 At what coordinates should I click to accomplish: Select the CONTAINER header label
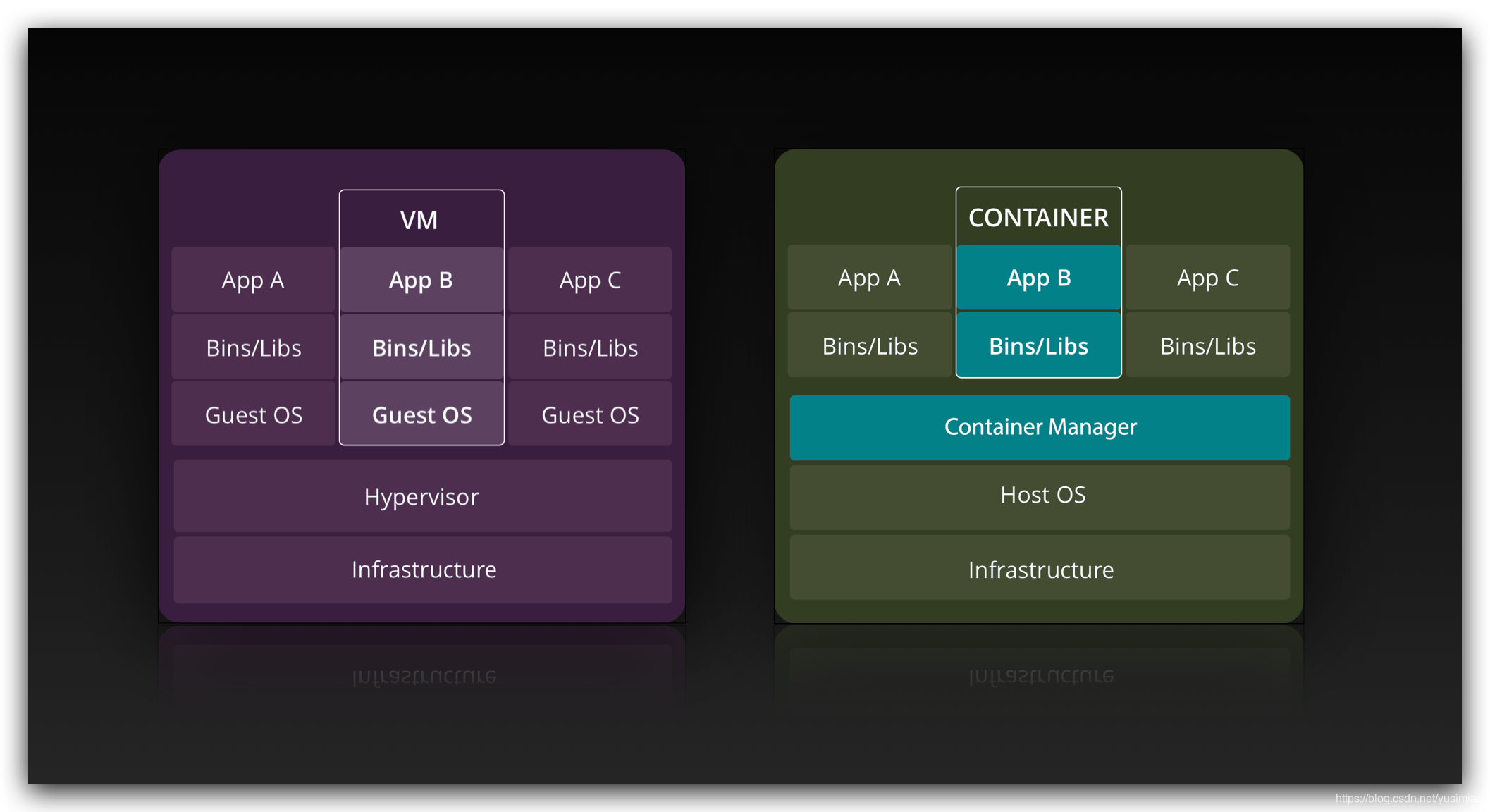coord(1038,217)
